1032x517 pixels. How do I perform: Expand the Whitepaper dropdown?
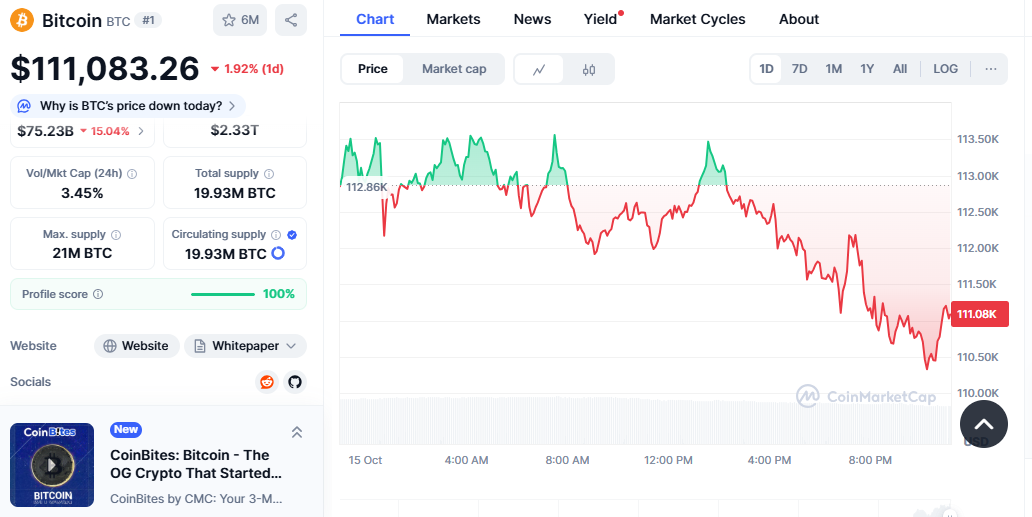[x=245, y=346]
